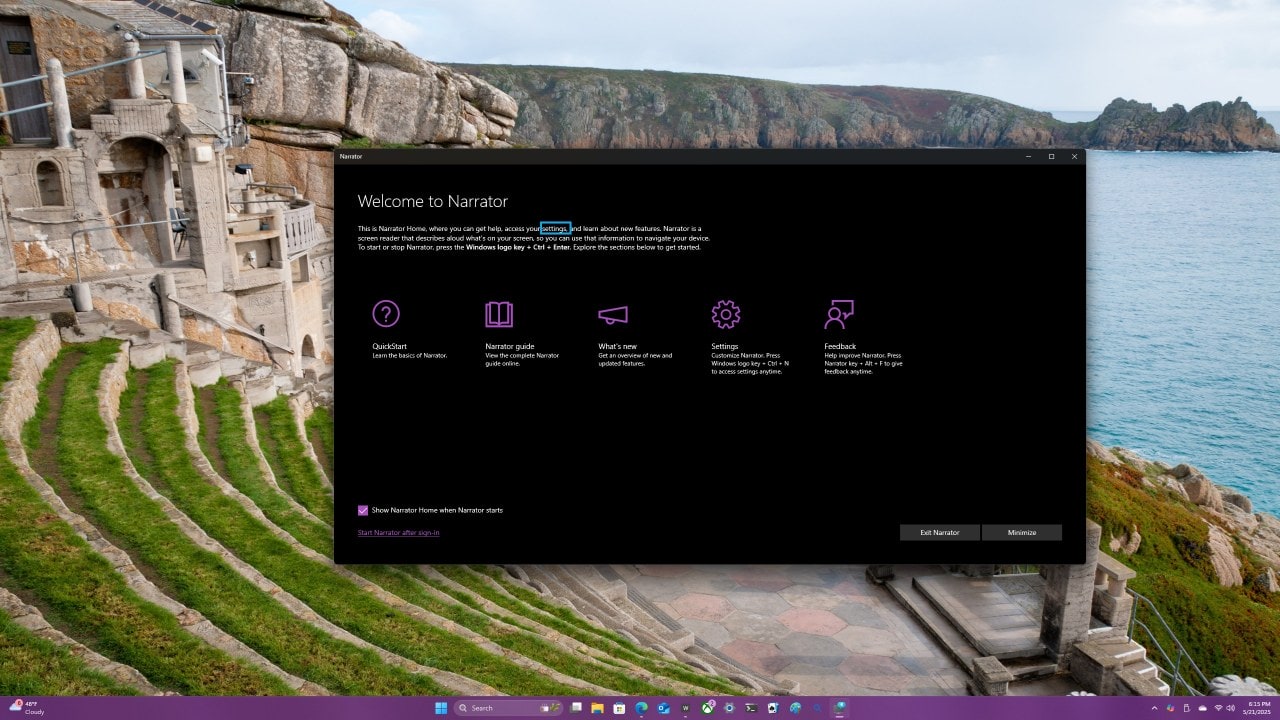The height and width of the screenshot is (720, 1280).
Task: Launch the Xbox app from the taskbar
Action: pos(706,707)
